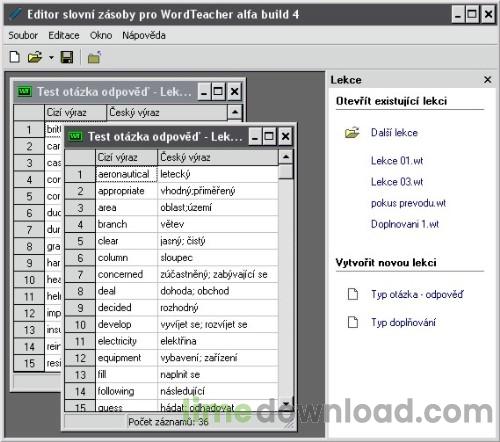Select cell 'elektřina'

(x=218, y=341)
